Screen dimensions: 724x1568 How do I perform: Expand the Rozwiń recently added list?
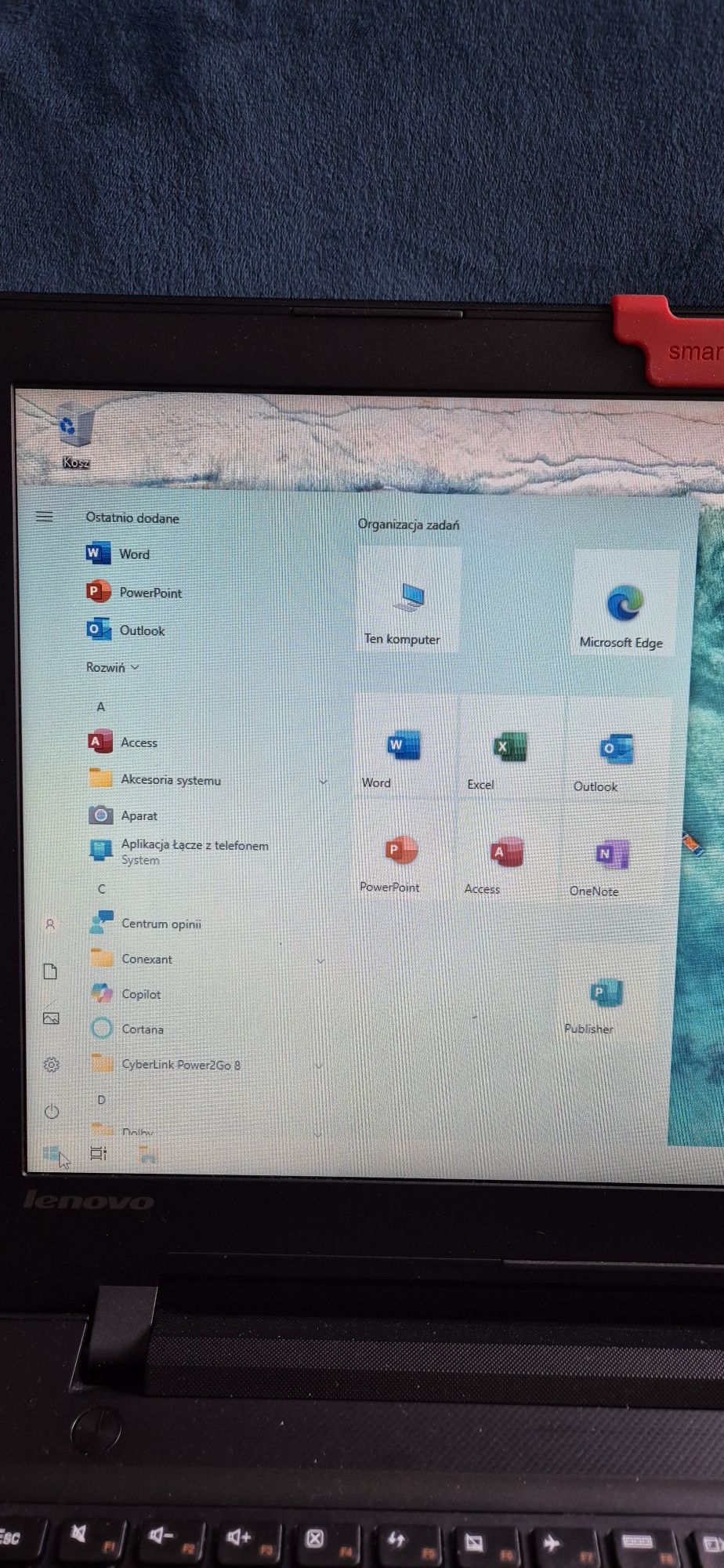[x=112, y=667]
